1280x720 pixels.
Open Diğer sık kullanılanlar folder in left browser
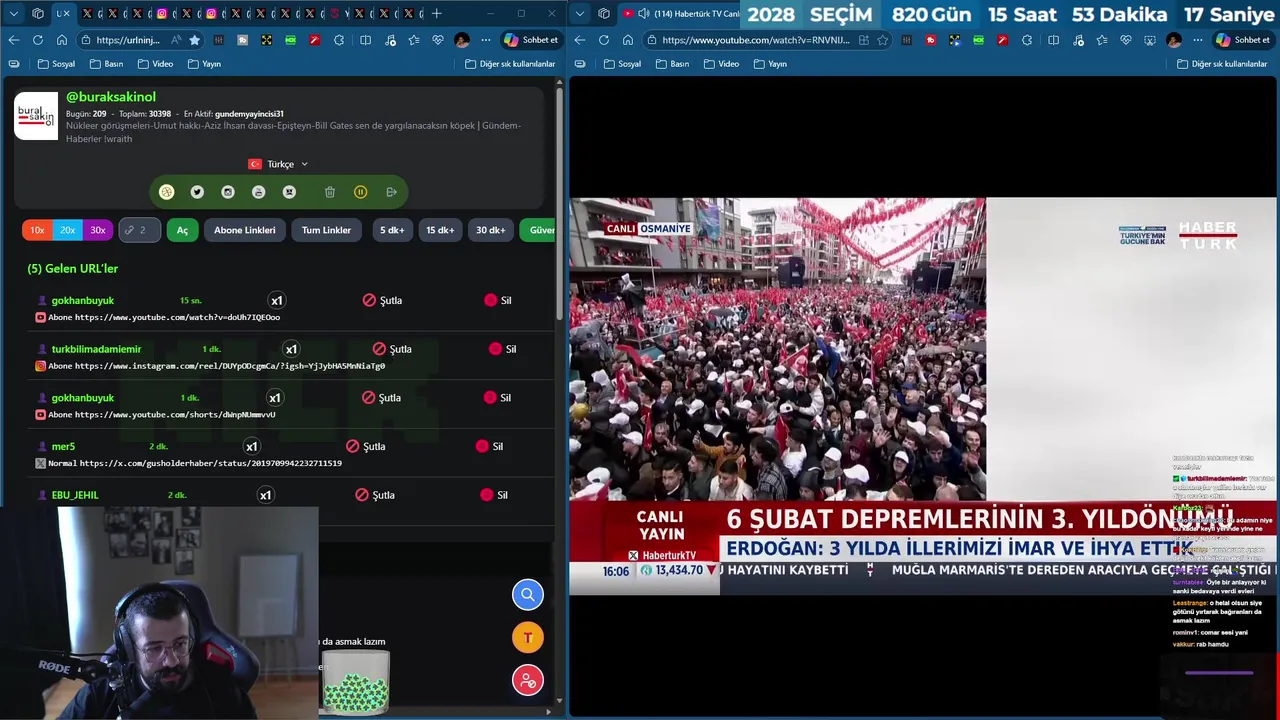tap(510, 64)
